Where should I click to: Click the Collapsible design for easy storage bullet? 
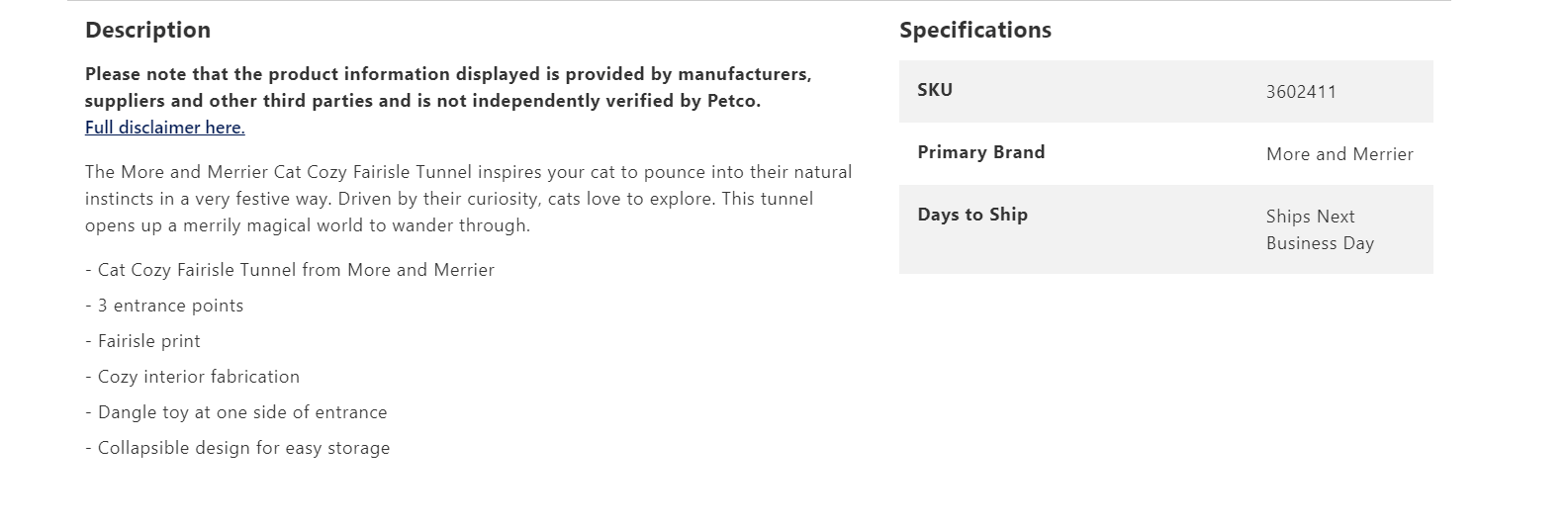click(237, 448)
